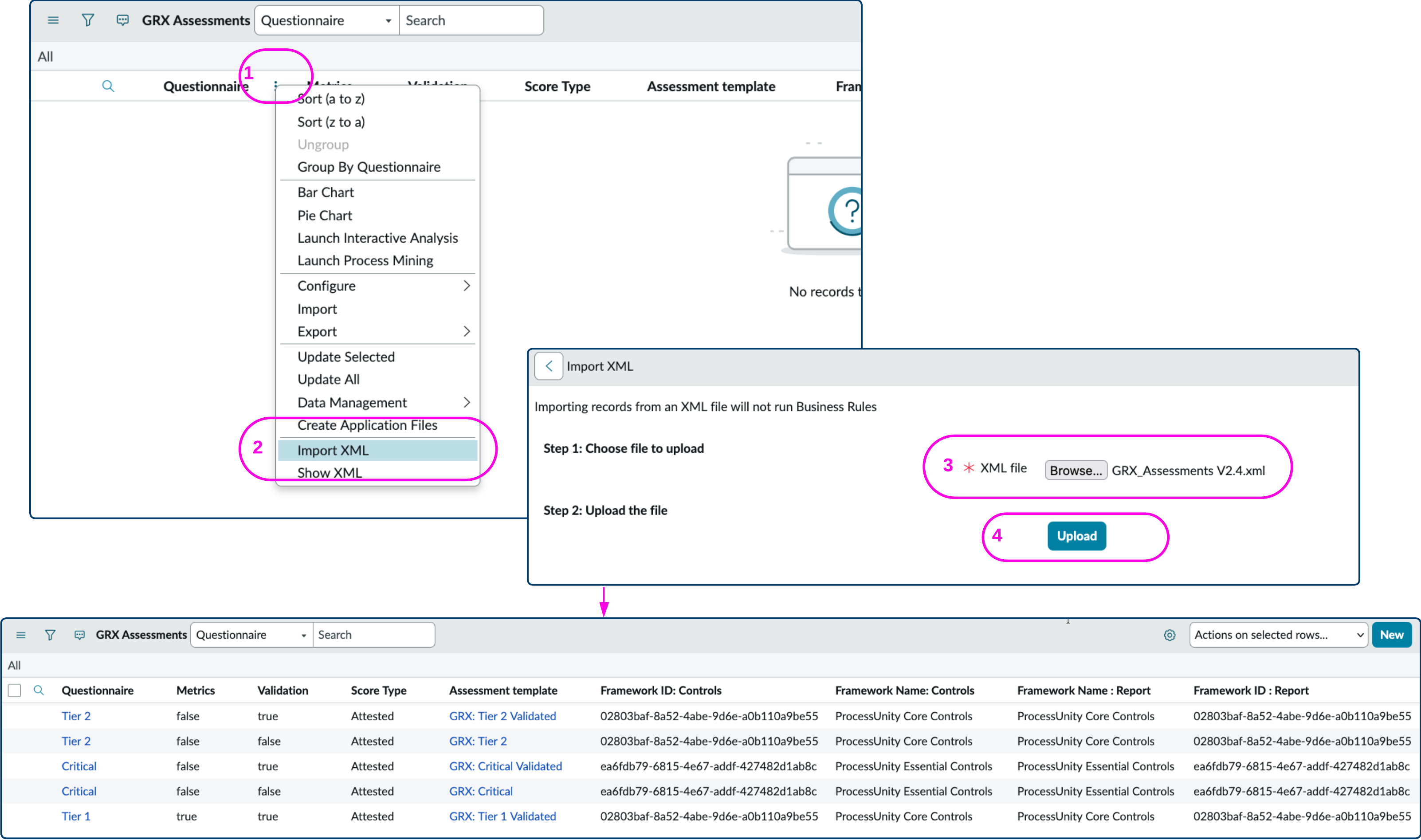Open GRX: Tier 2 Validated template link
Image resolution: width=1421 pixels, height=840 pixels.
tap(502, 717)
